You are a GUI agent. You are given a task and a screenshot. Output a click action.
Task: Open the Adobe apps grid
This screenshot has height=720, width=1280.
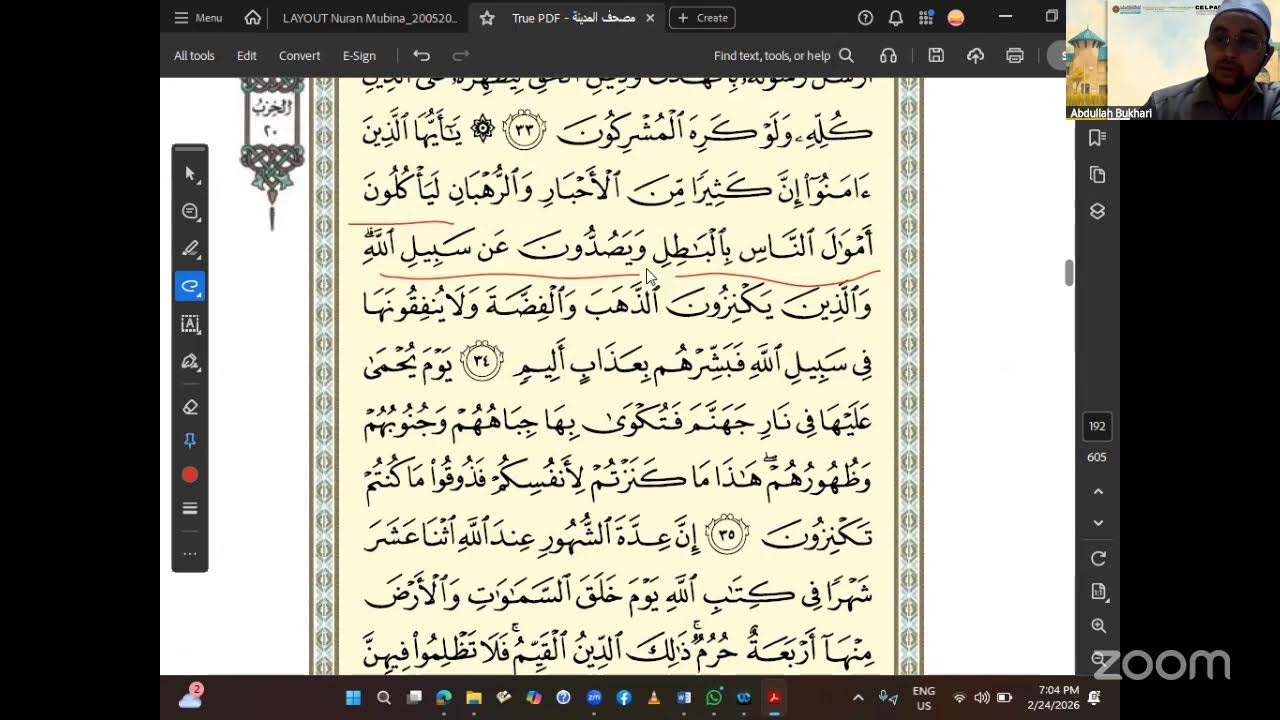(x=926, y=18)
